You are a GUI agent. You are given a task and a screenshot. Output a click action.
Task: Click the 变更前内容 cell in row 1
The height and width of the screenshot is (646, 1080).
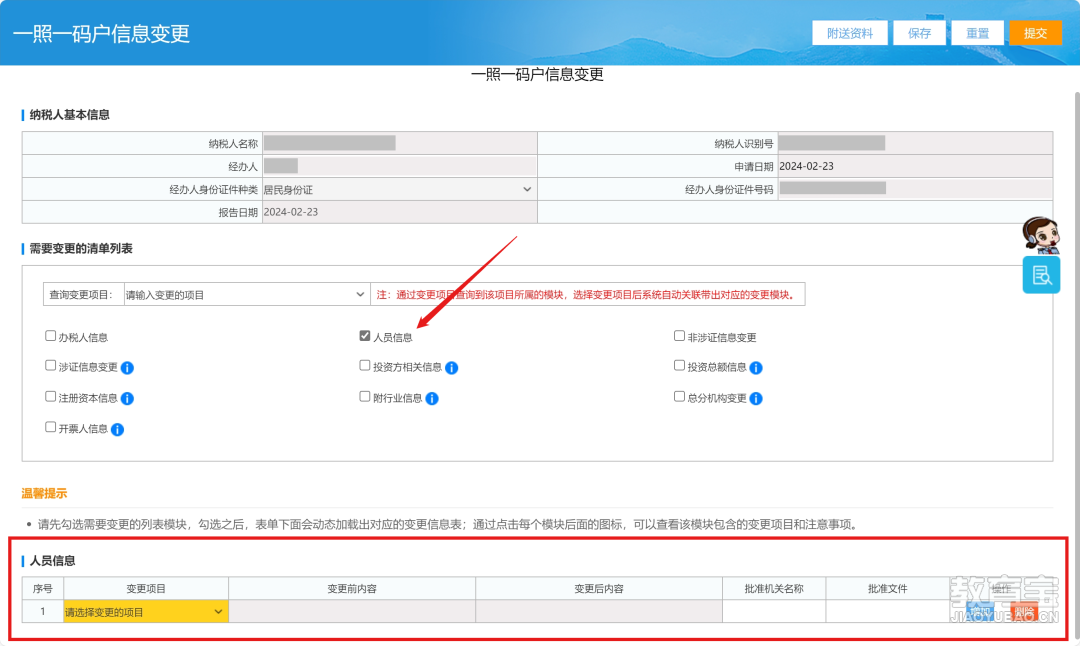pos(352,612)
